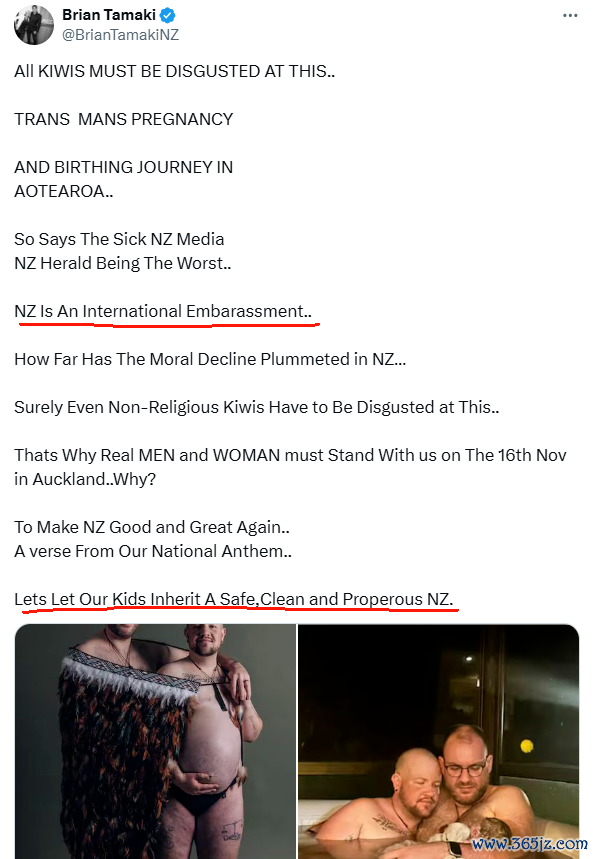Screen dimensions: 595x859
Task: Click the www.365jz.com watermark
Action: [530, 844]
